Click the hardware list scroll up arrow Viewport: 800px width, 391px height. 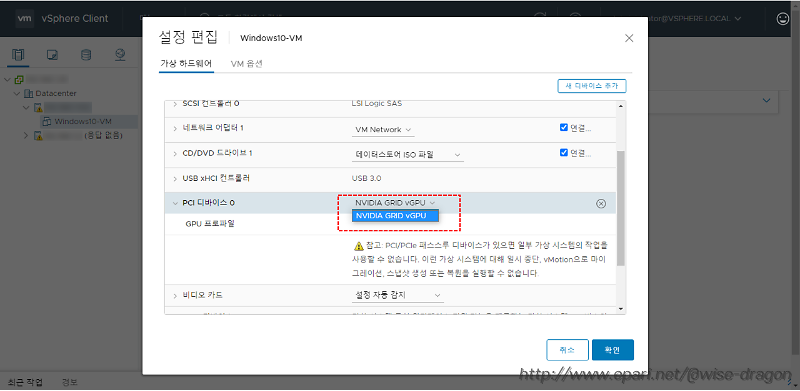tap(621, 106)
